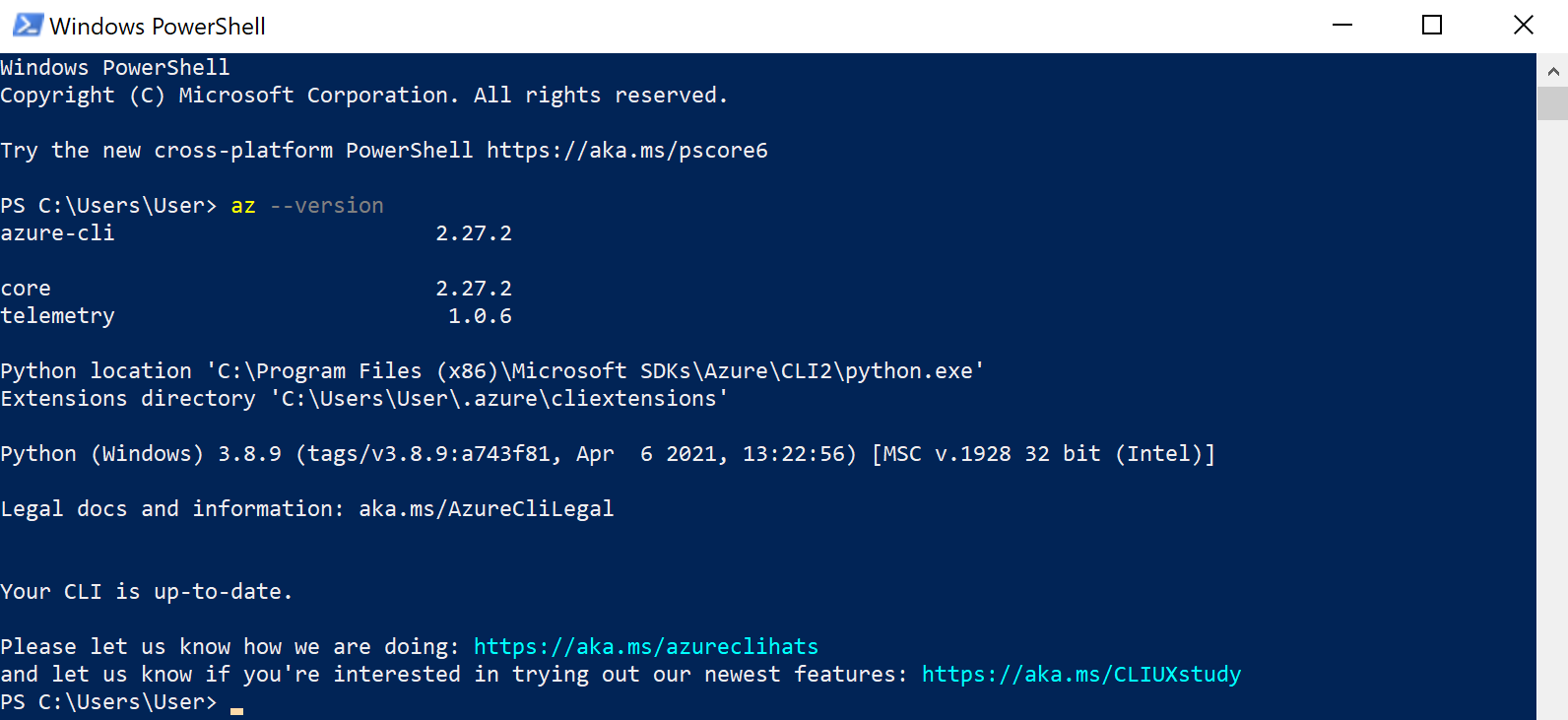Minimize the PowerShell window
The height and width of the screenshot is (720, 1568).
[x=1341, y=25]
